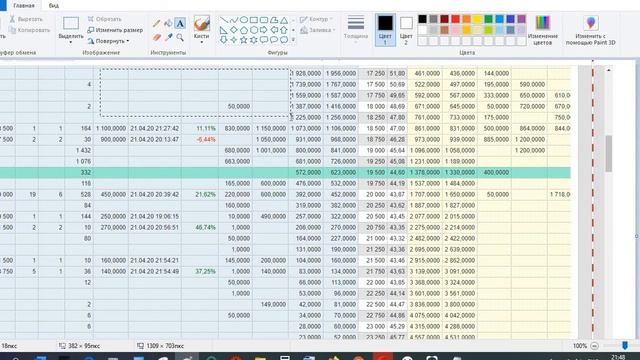Click the vertical scrollbar thumb
This screenshot has height=360, width=640.
pos(608,153)
